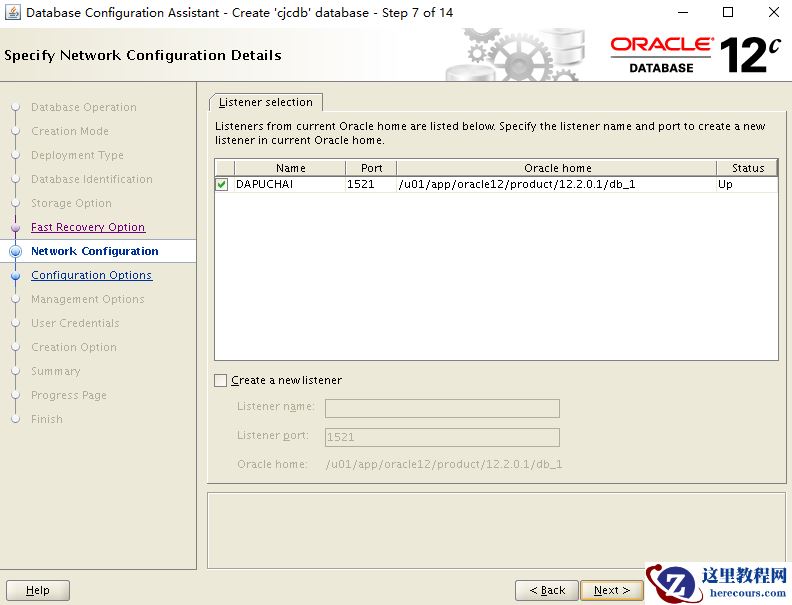This screenshot has height=605, width=792.
Task: Go back with the Back button
Action: click(x=547, y=590)
